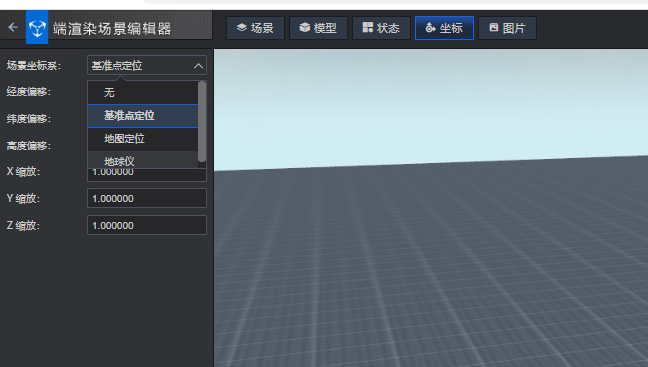Click the 经度偏移 label

29,92
